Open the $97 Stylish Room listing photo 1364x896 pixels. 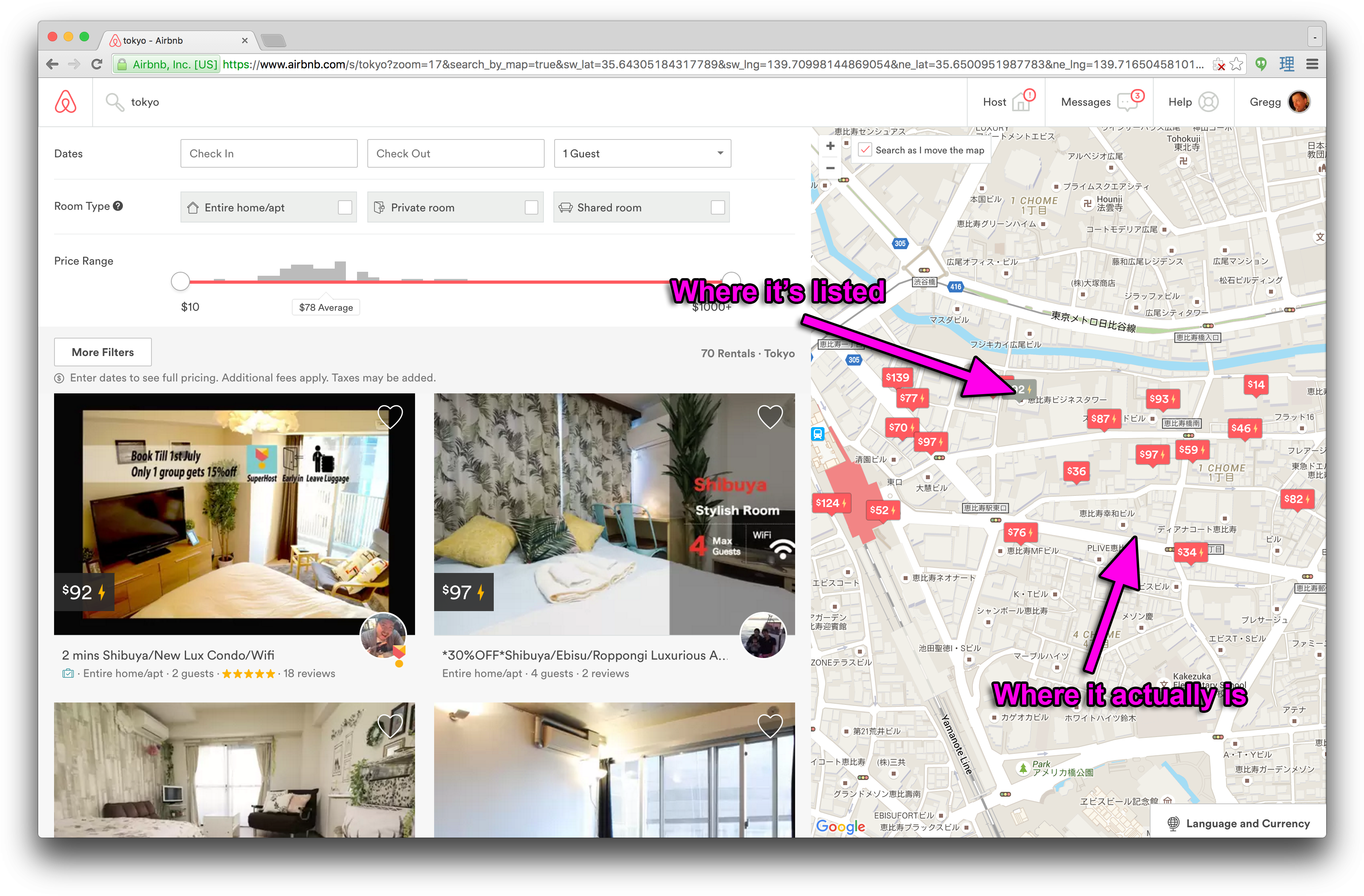coord(614,514)
